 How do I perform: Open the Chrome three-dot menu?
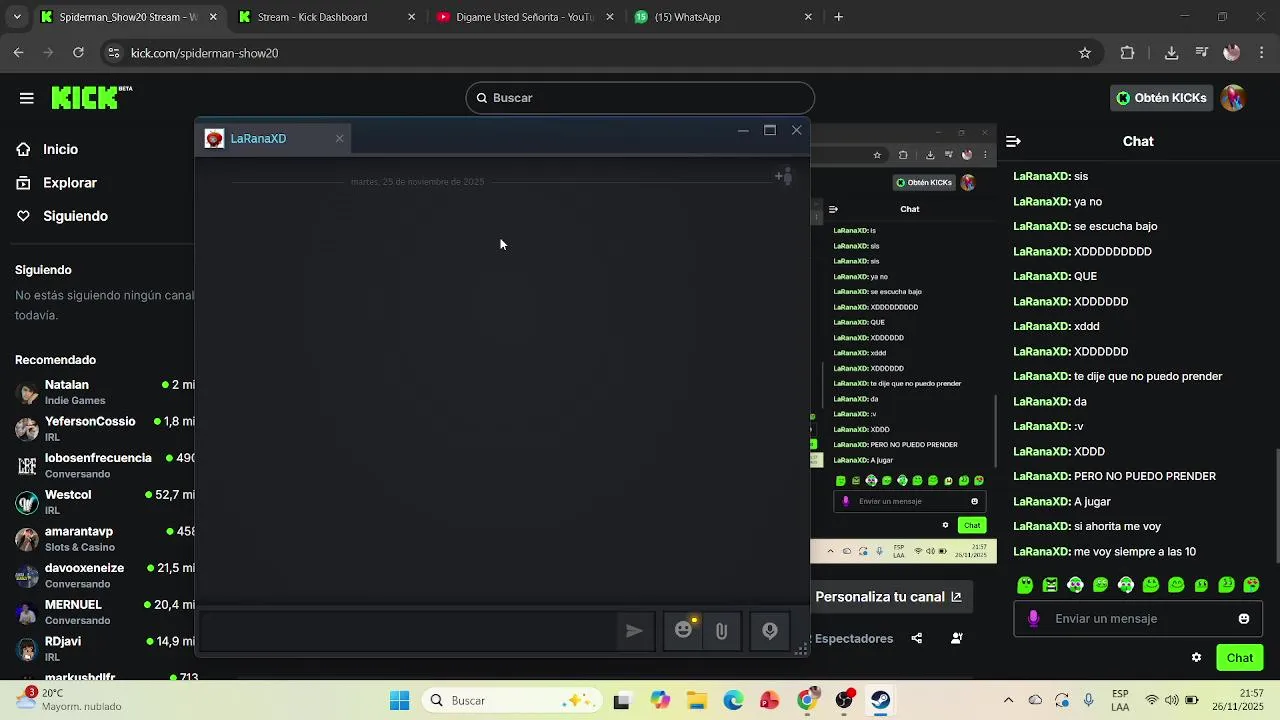pos(1263,53)
